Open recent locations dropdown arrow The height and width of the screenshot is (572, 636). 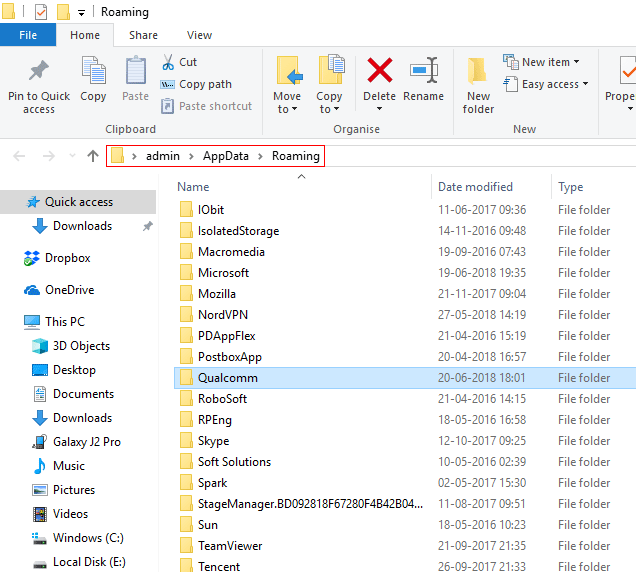(x=72, y=156)
